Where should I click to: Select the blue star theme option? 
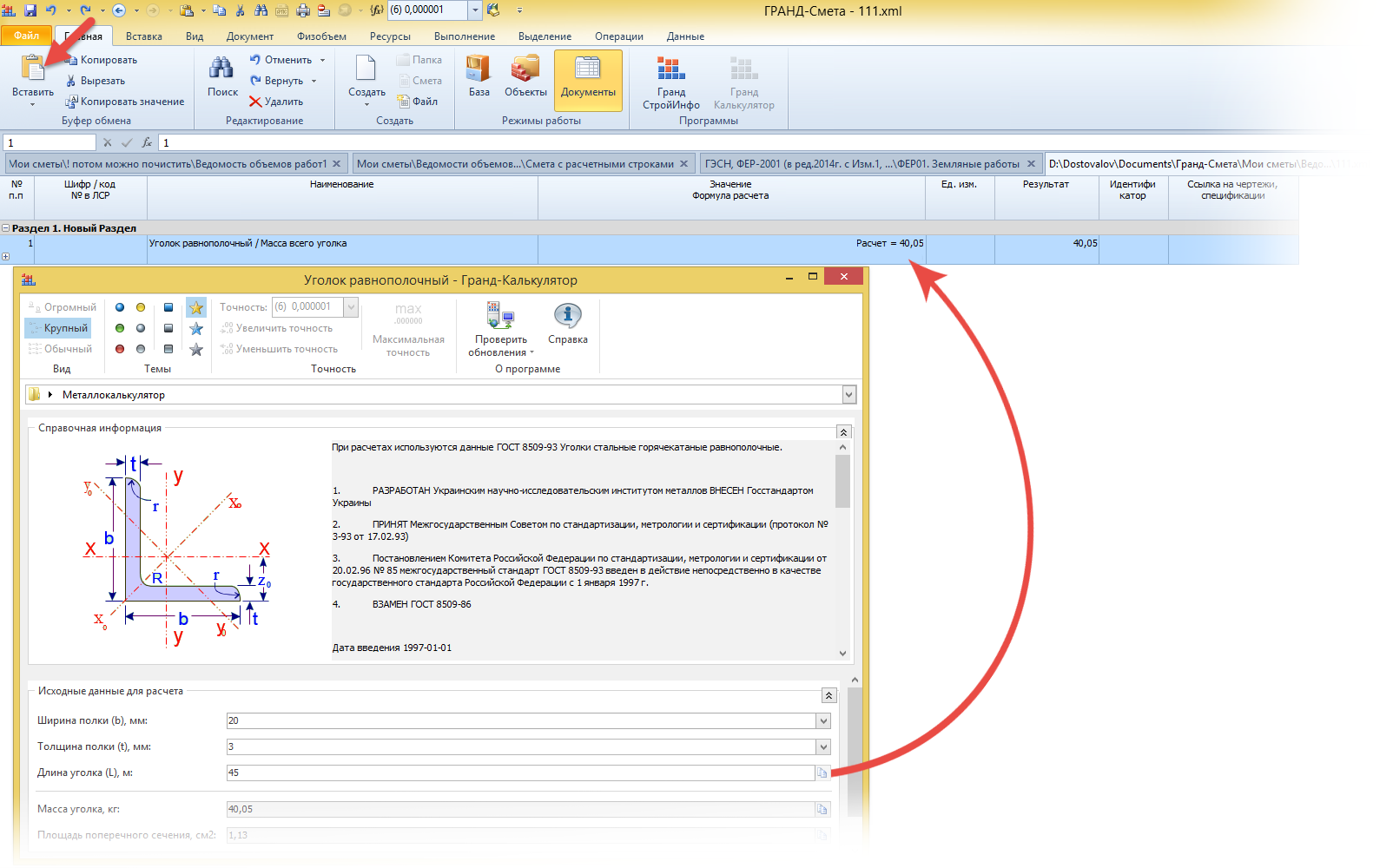click(x=196, y=328)
